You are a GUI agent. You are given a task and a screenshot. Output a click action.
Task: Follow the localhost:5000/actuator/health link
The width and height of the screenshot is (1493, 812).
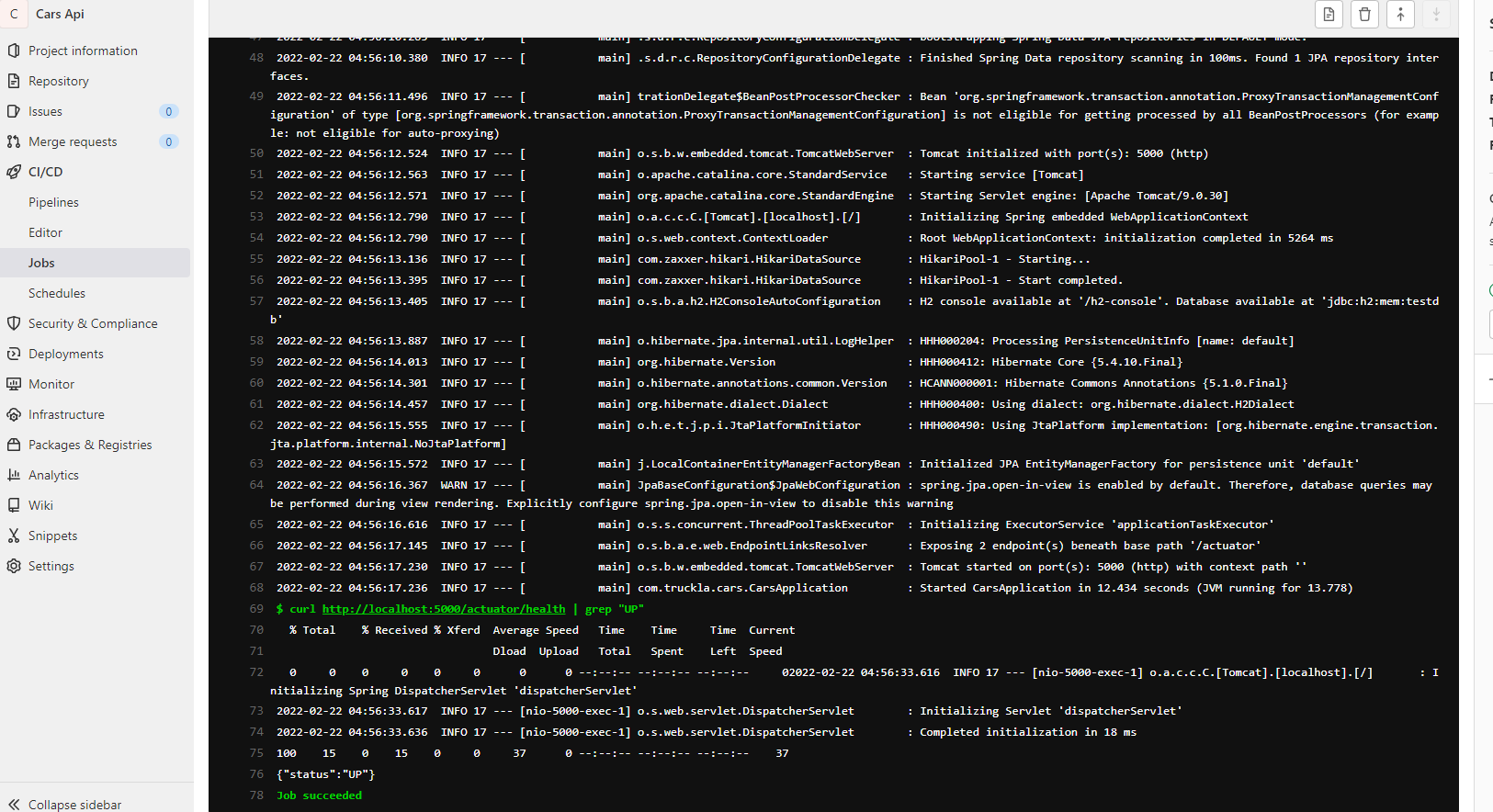click(444, 609)
